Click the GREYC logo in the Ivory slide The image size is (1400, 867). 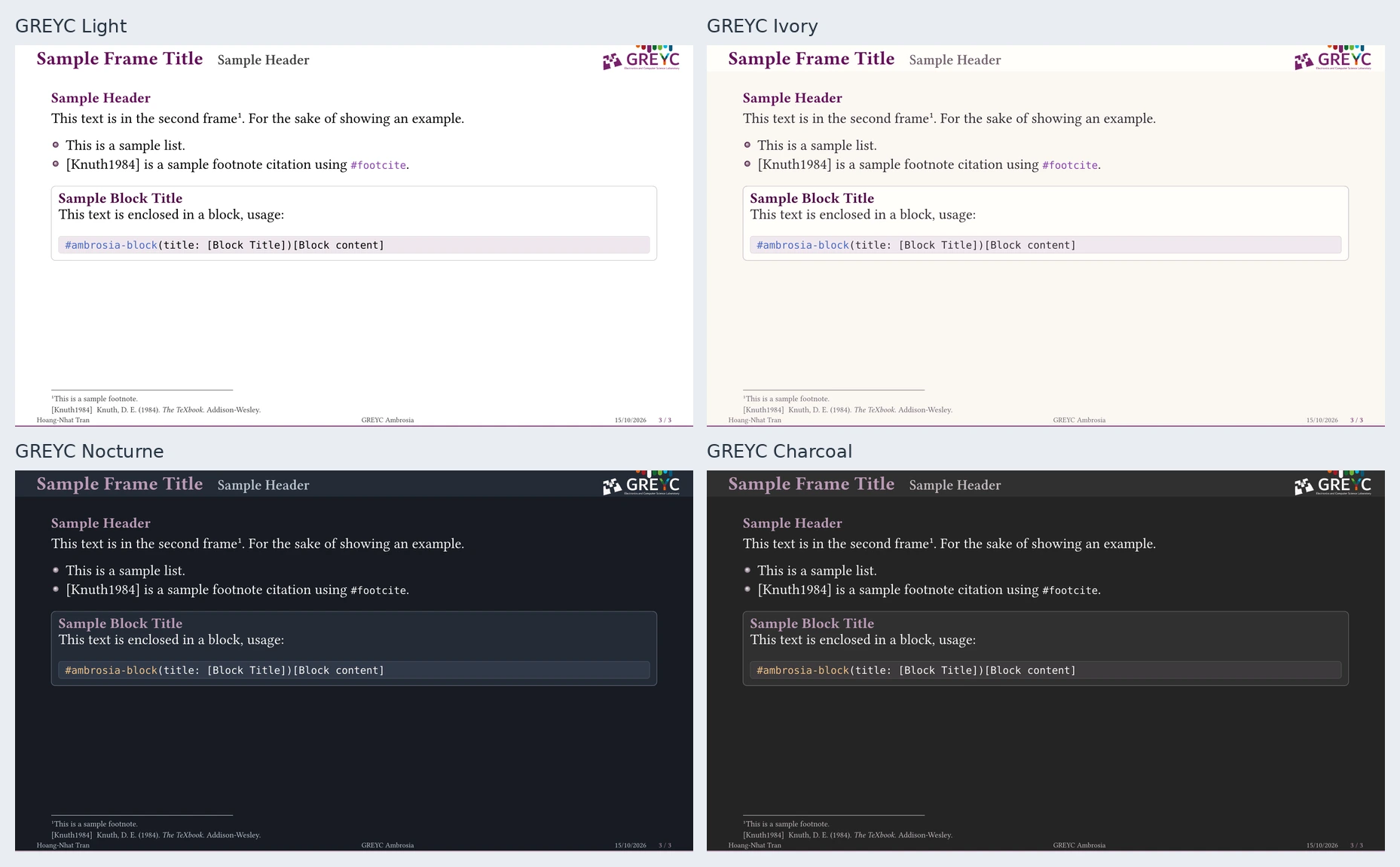pyautogui.click(x=1333, y=58)
